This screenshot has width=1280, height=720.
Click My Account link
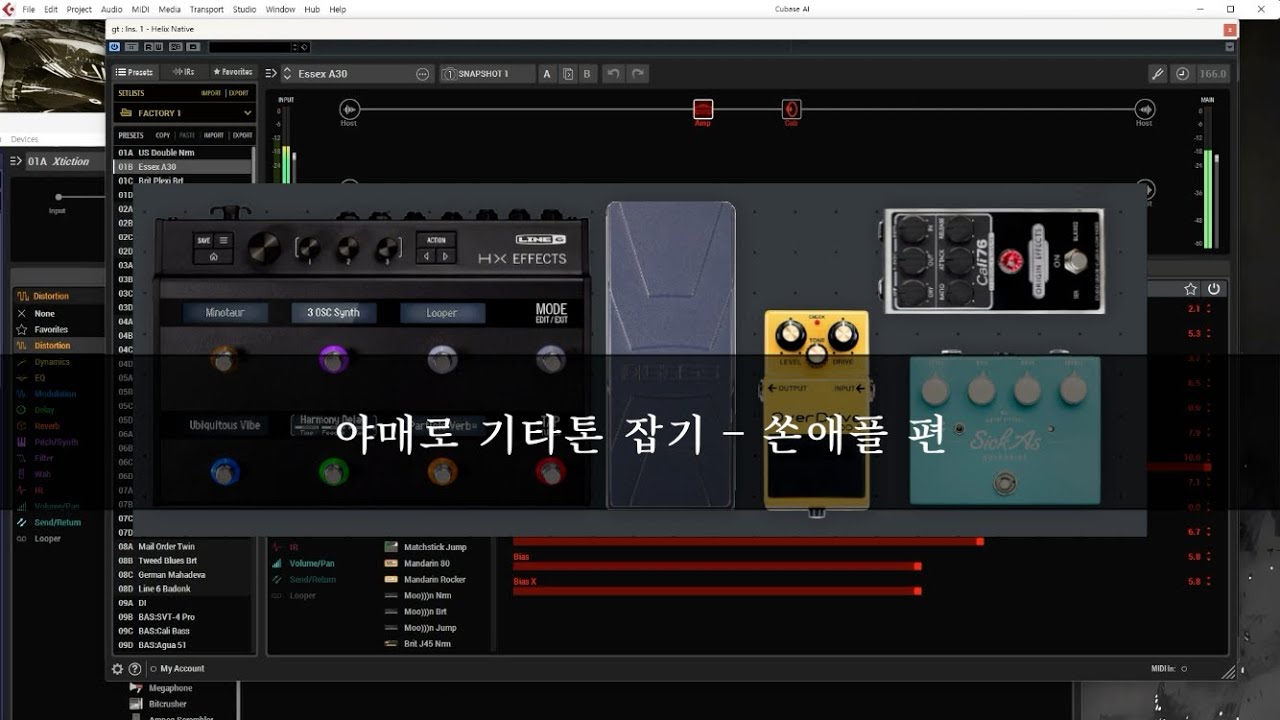point(182,669)
